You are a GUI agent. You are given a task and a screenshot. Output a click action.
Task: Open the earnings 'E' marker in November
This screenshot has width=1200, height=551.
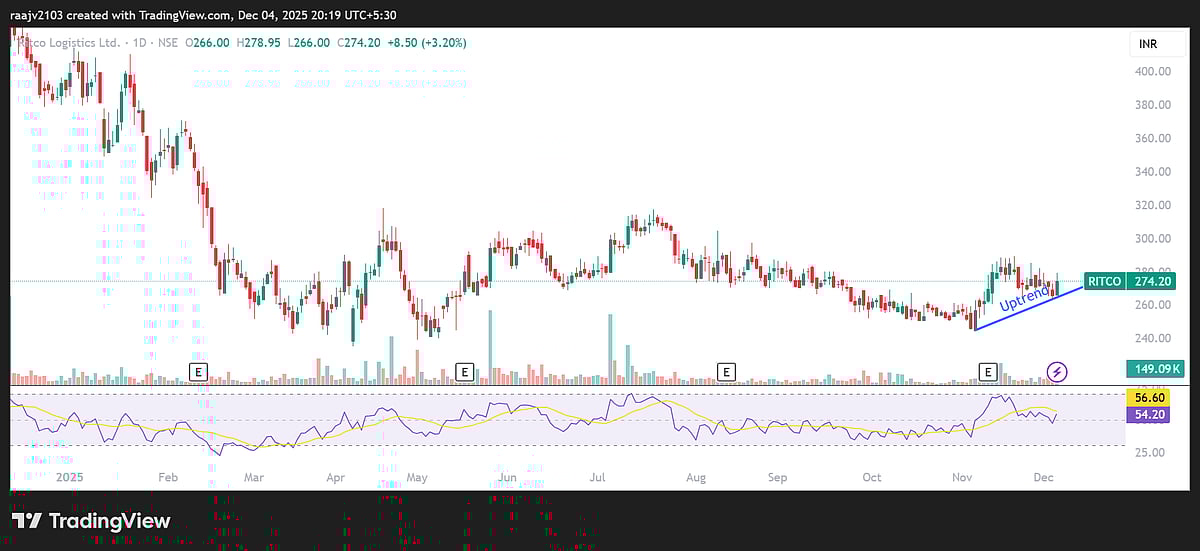click(x=988, y=372)
